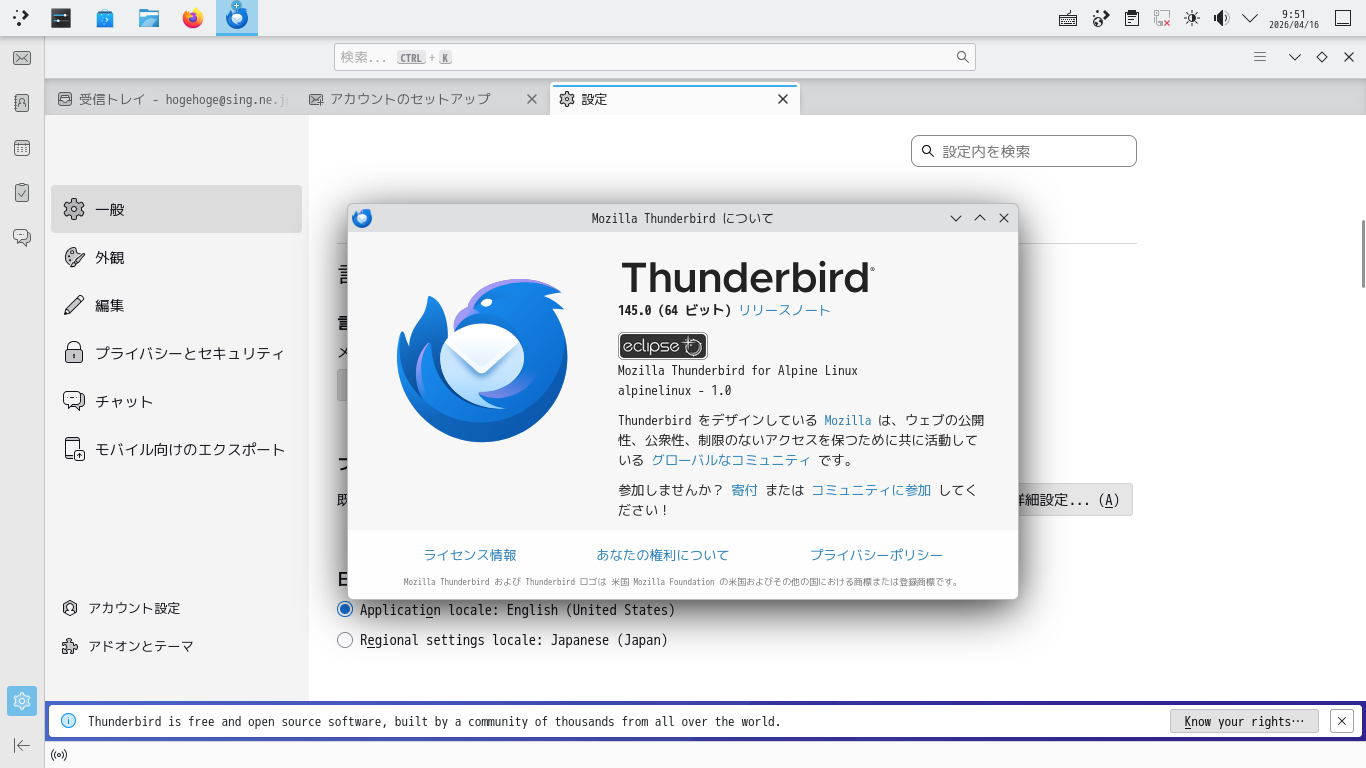This screenshot has height=768, width=1366.
Task: Open the clipboard tray icon
Action: 1131,18
